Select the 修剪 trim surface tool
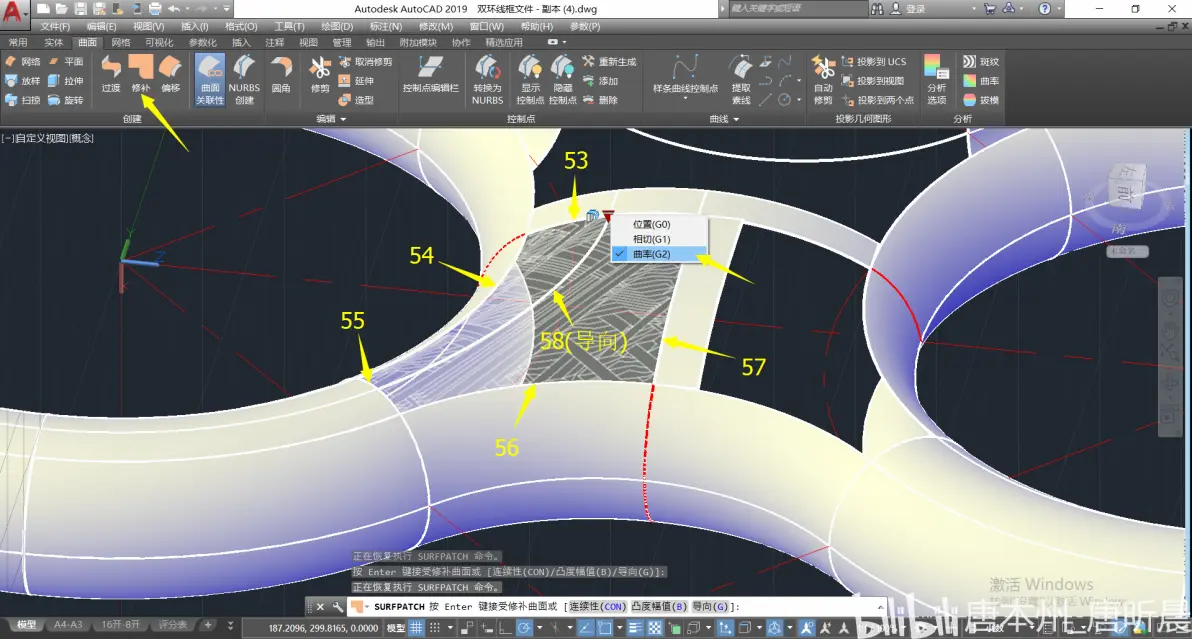 pos(320,74)
